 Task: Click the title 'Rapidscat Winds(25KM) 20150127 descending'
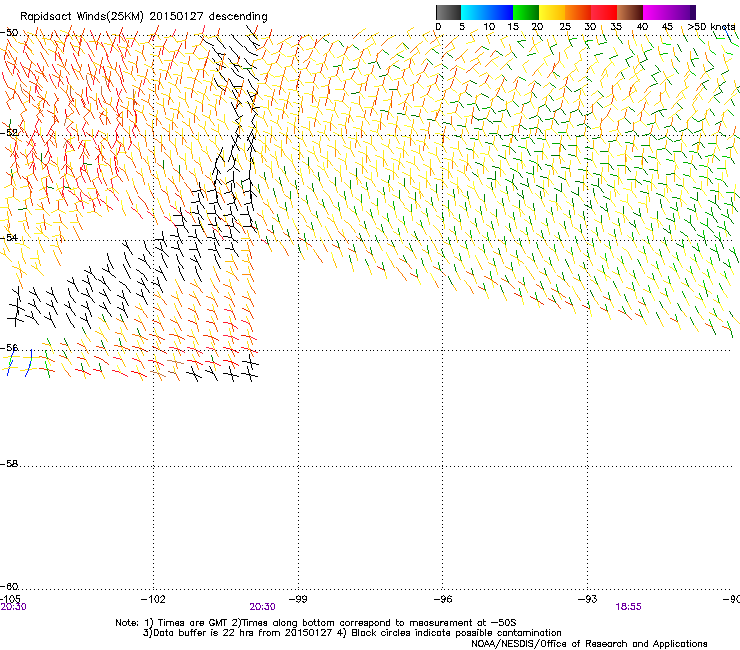[143, 16]
